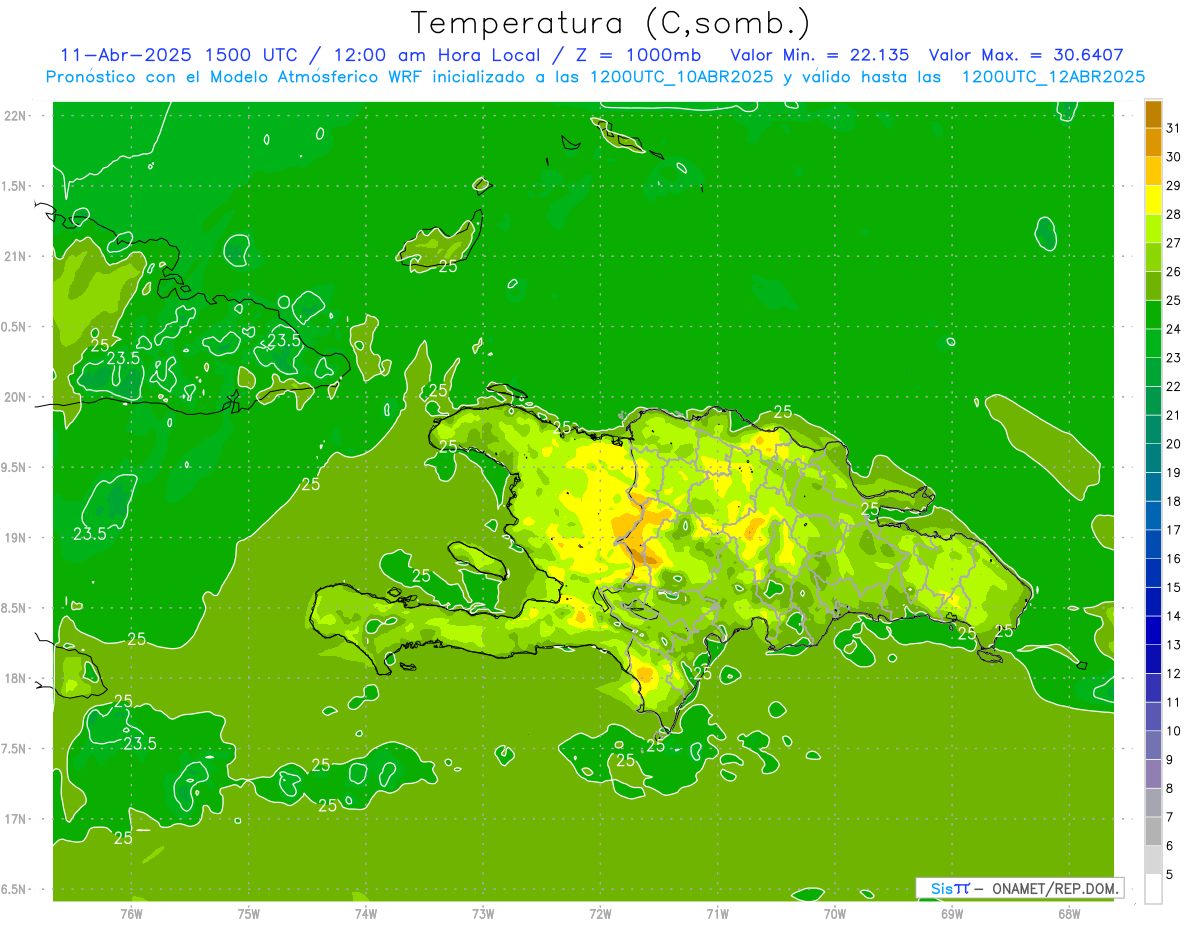Click the teal legend swatch between 19 and 20
1200x927 pixels.
(1153, 459)
